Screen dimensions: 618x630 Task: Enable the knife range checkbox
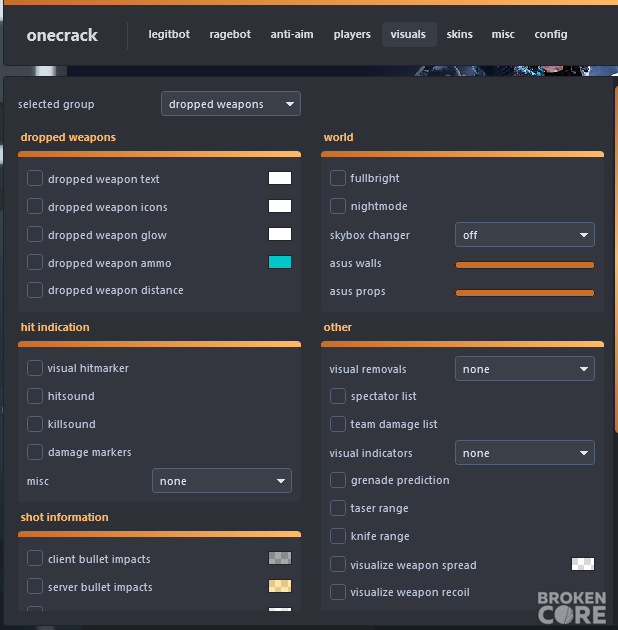(x=338, y=536)
